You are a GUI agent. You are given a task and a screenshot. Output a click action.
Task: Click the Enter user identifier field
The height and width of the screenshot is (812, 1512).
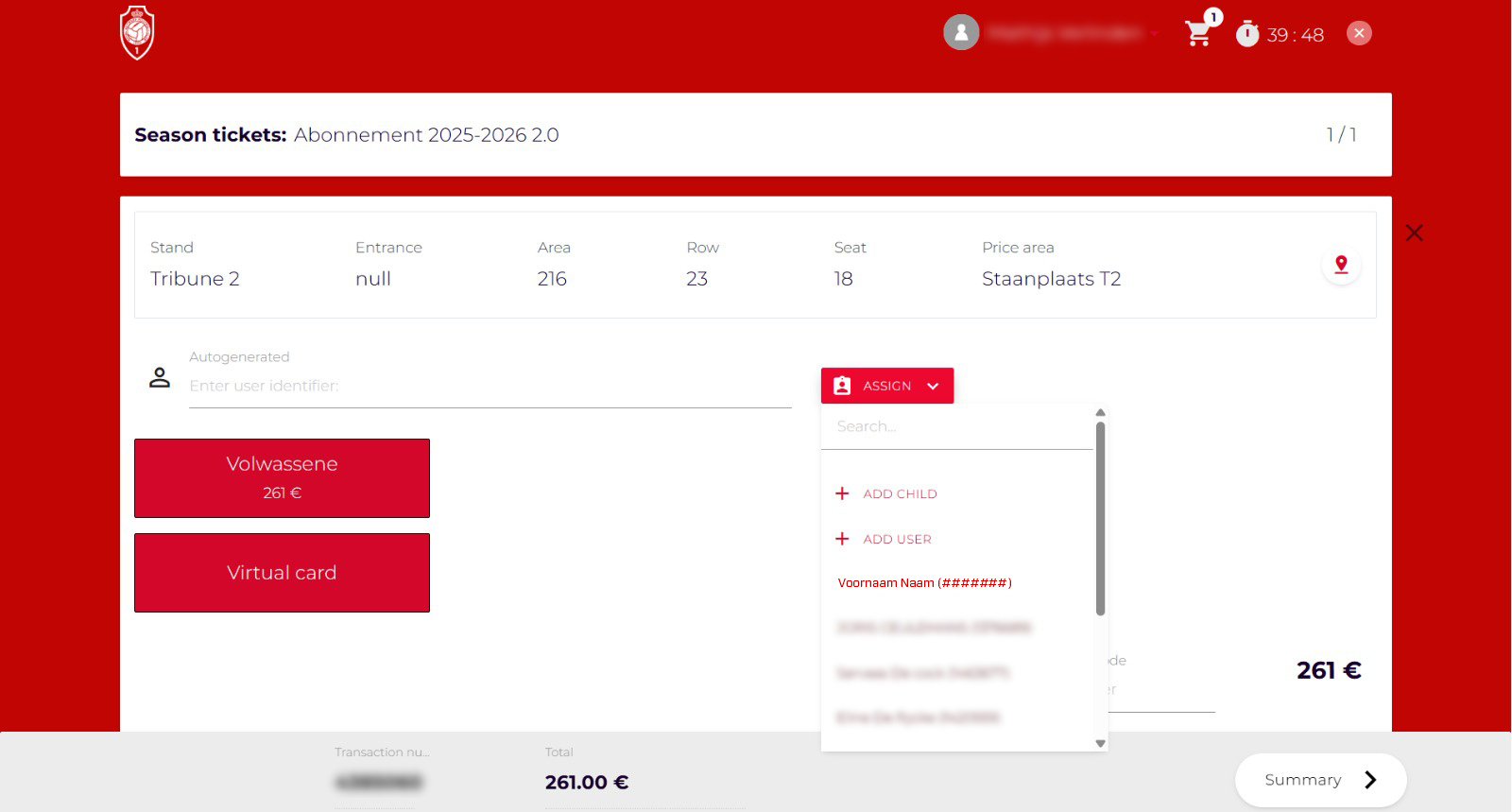490,387
